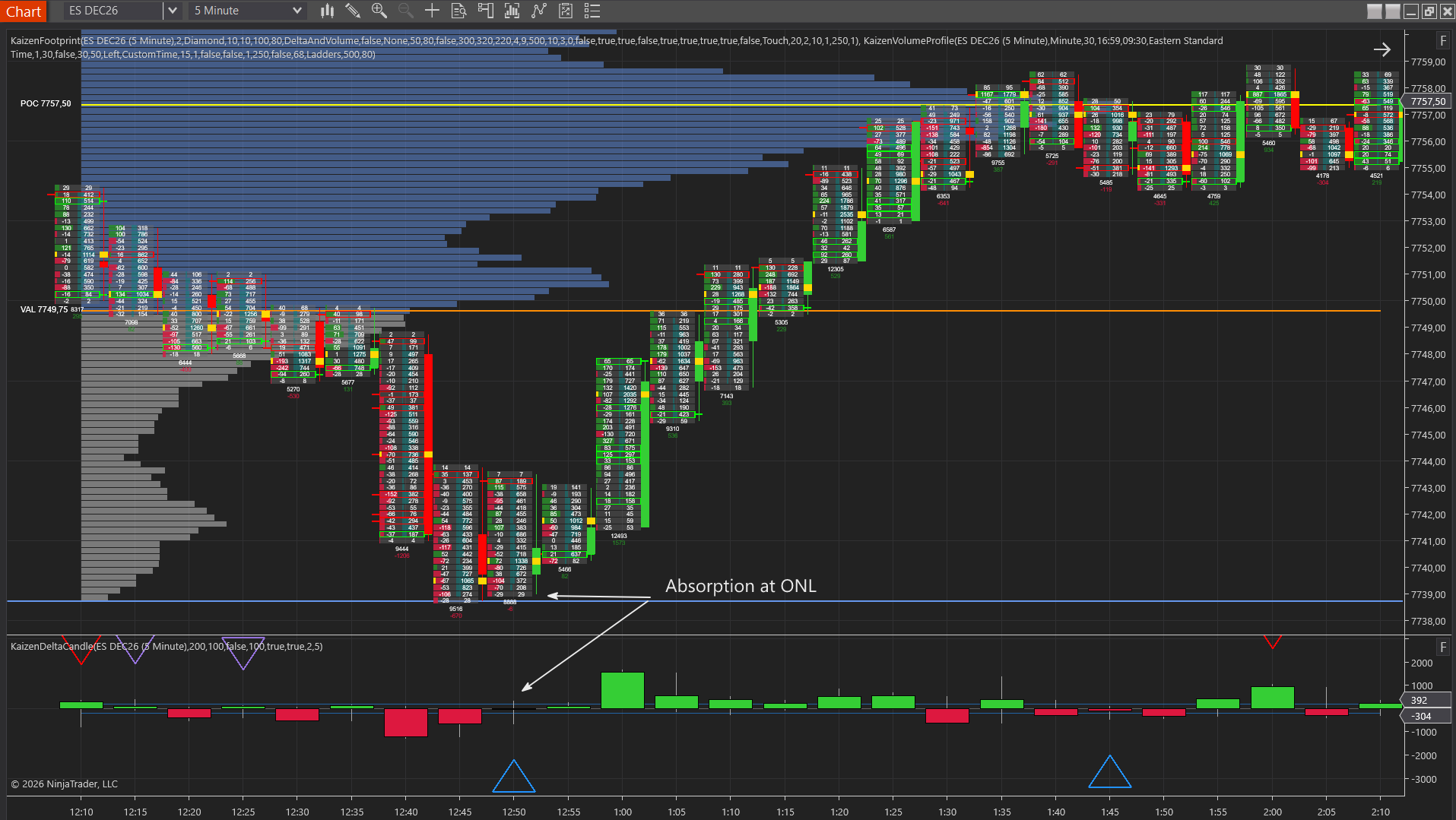Open the bar type (candlestick) settings icon

[x=327, y=11]
